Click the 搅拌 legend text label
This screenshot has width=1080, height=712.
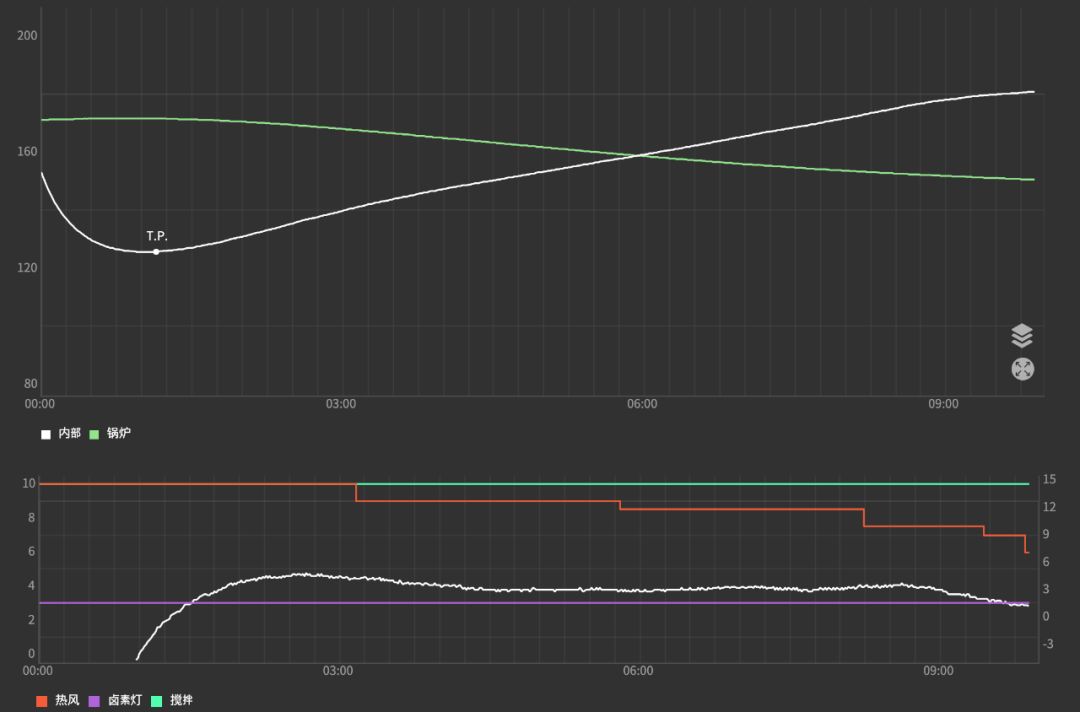coord(181,701)
